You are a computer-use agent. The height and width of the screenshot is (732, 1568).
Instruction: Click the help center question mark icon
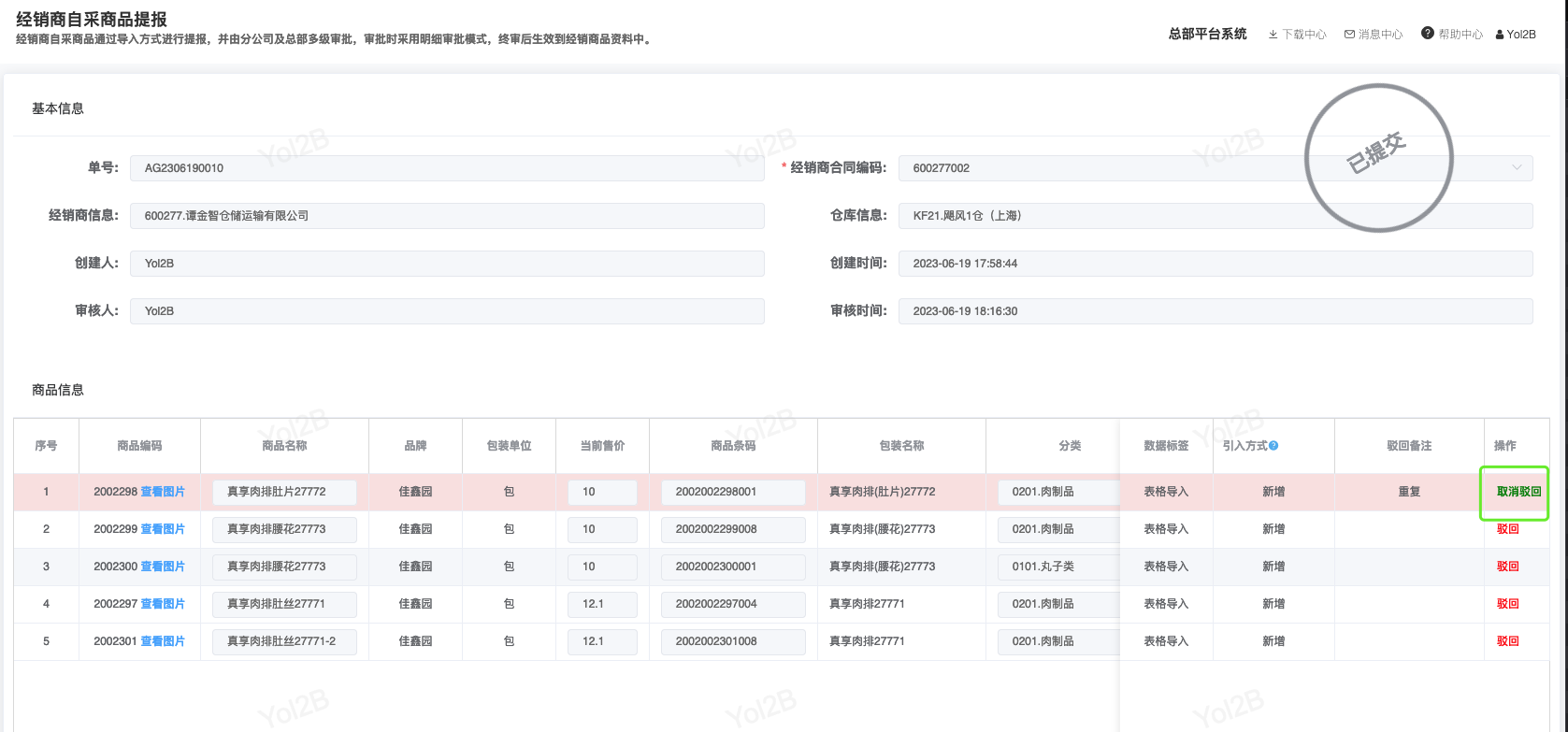point(1427,34)
